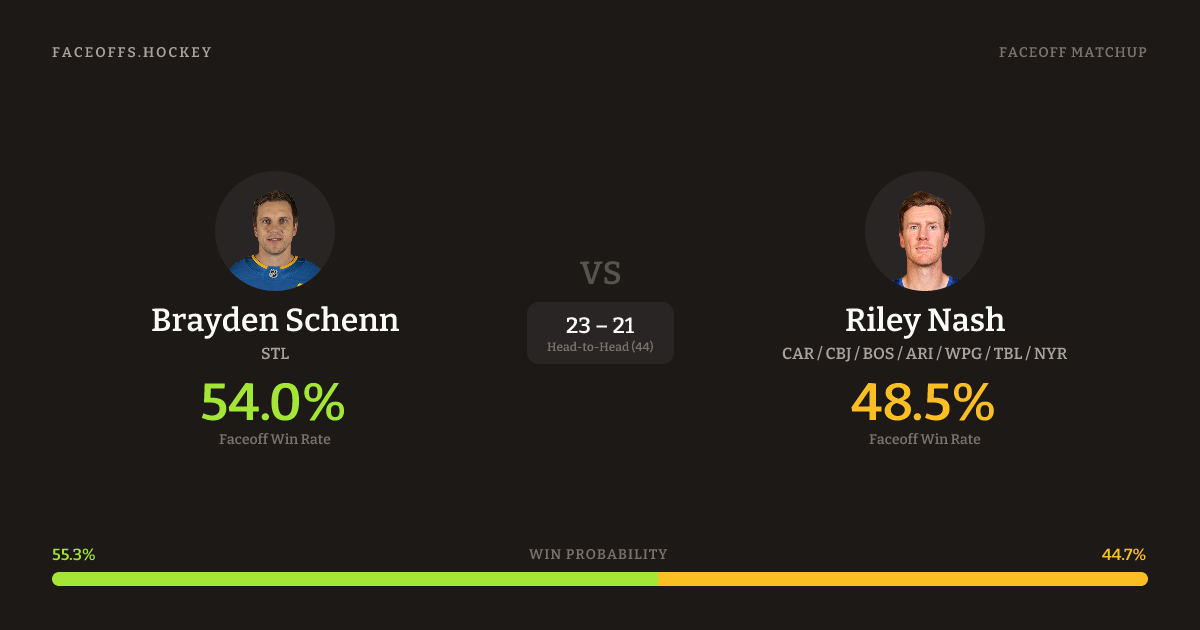The width and height of the screenshot is (1200, 630).
Task: Click Faceoff Win Rate label under 48.5%
Action: [x=925, y=439]
